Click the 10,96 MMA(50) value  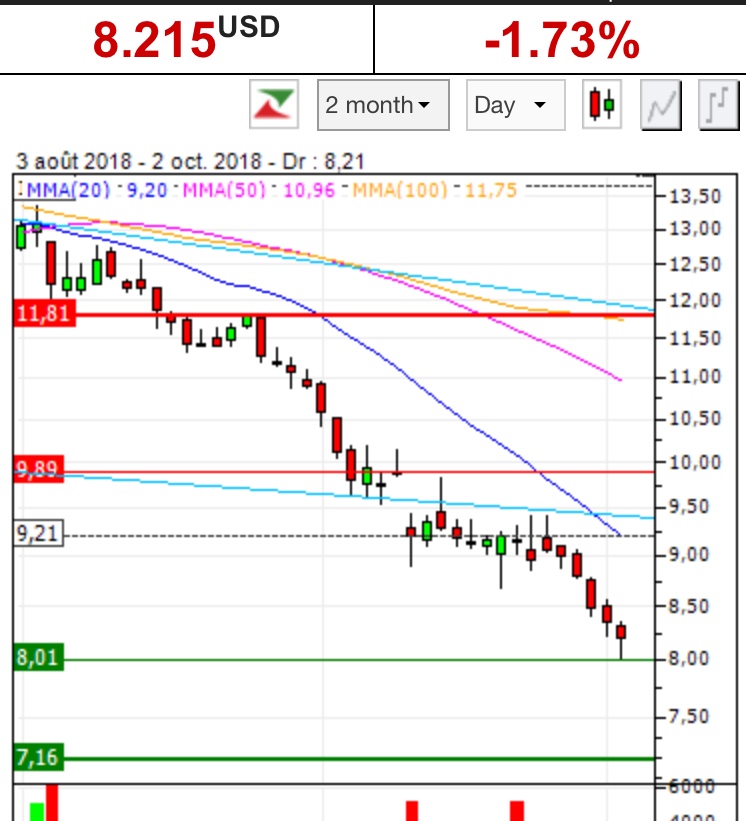[309, 190]
